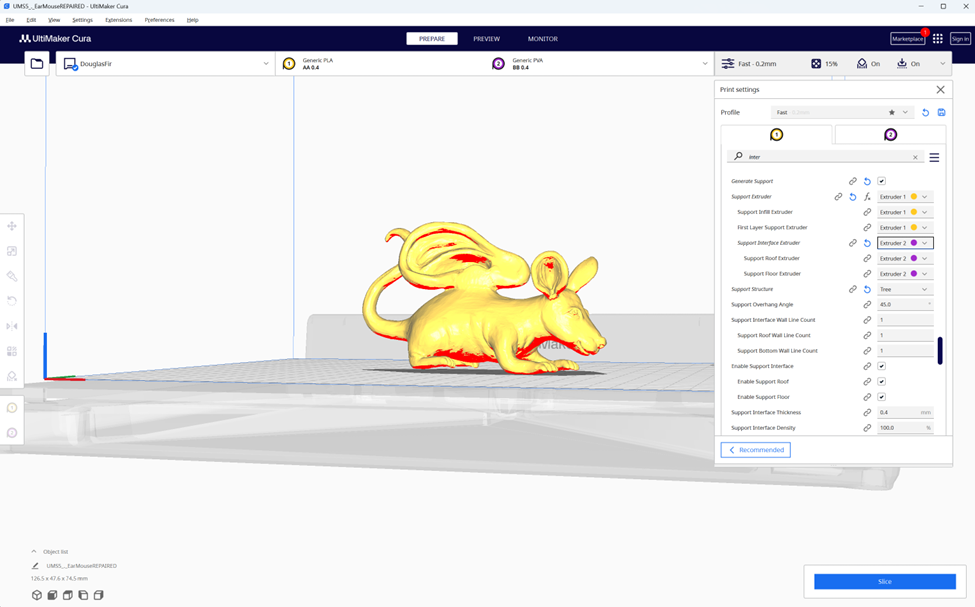975x607 pixels.
Task: Open file using the folder icon
Action: [37, 64]
